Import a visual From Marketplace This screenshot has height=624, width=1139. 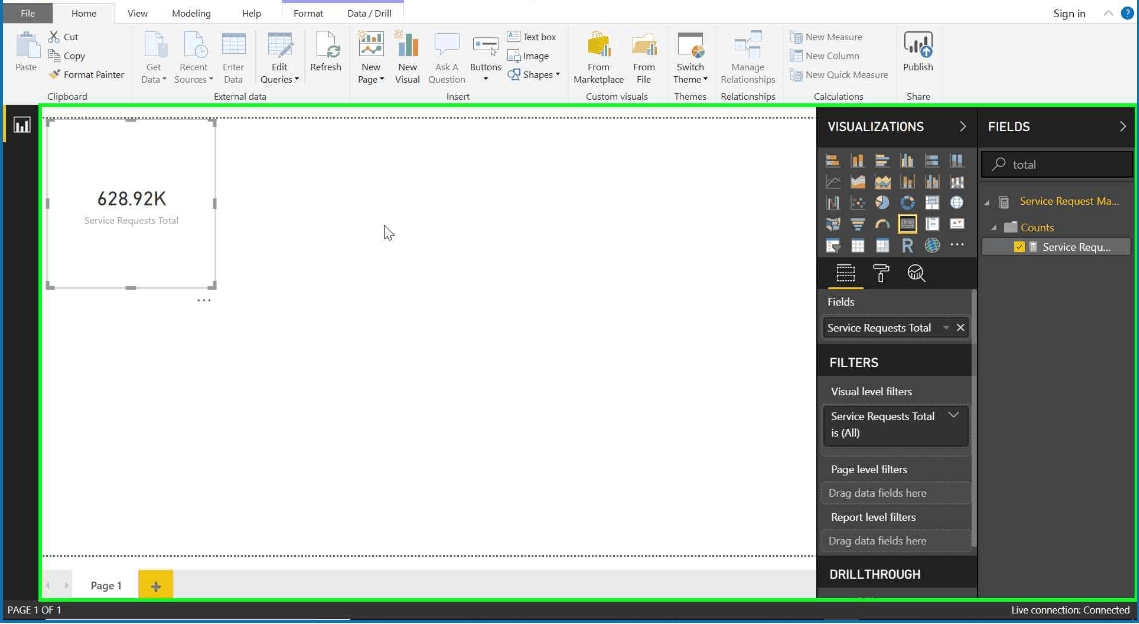click(599, 58)
